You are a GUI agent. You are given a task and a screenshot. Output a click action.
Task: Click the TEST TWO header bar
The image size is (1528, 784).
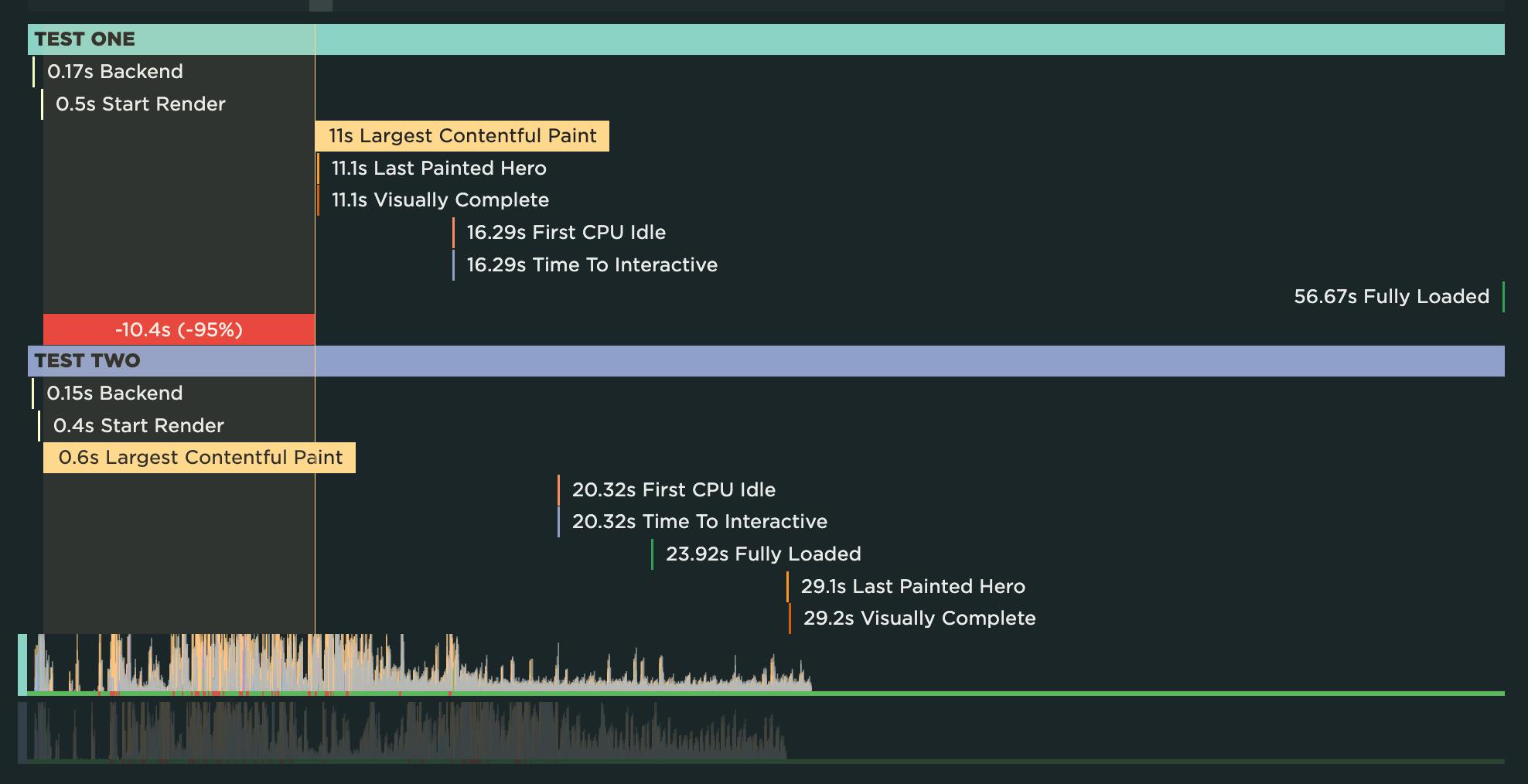coord(766,361)
